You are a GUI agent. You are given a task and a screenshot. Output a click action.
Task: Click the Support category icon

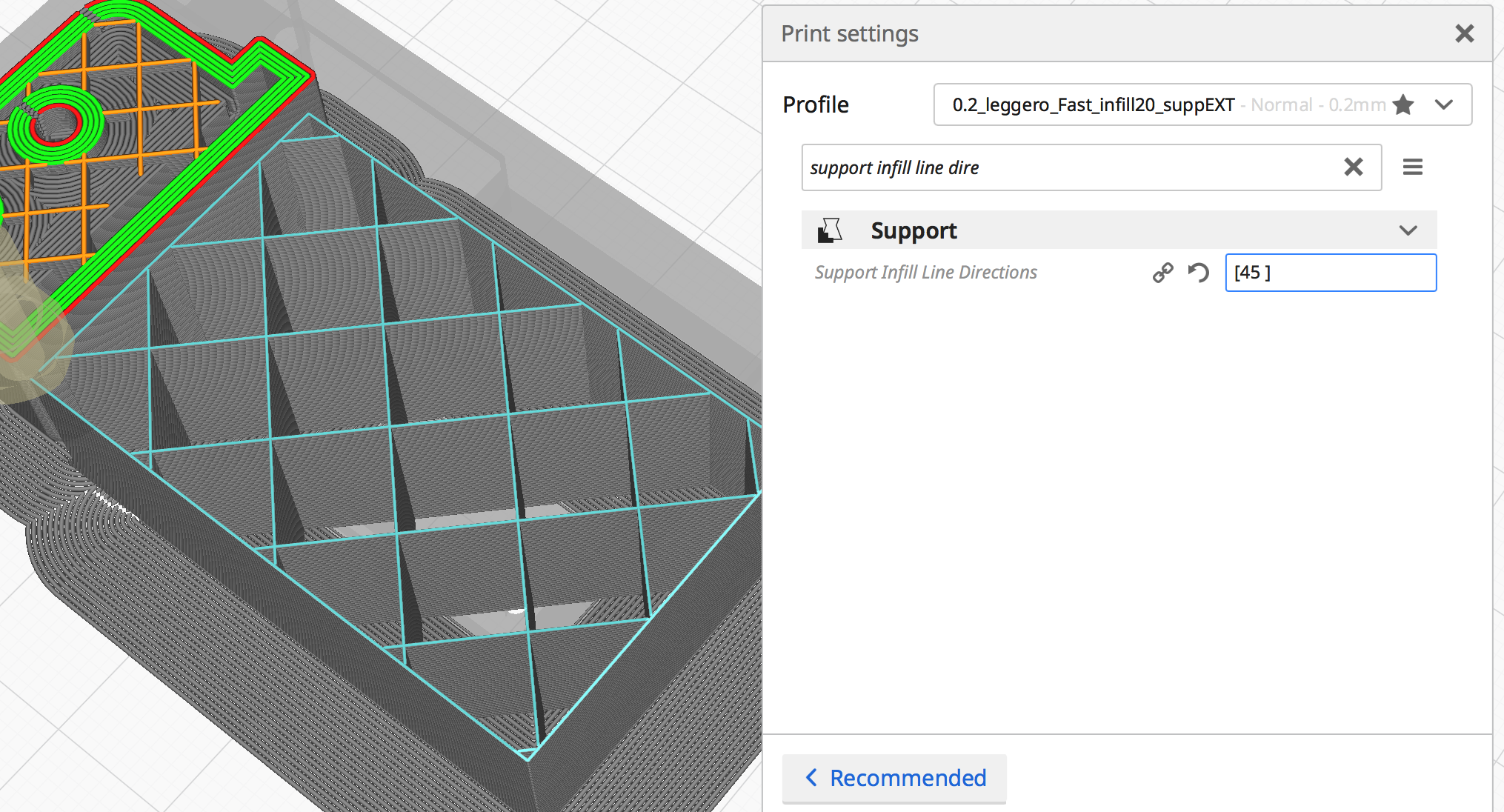(830, 230)
